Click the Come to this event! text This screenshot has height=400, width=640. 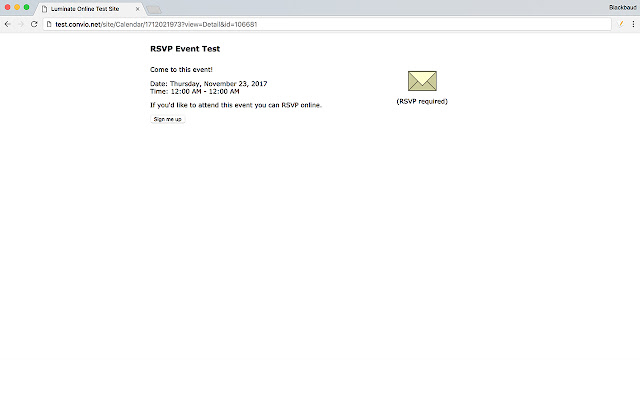coord(181,69)
